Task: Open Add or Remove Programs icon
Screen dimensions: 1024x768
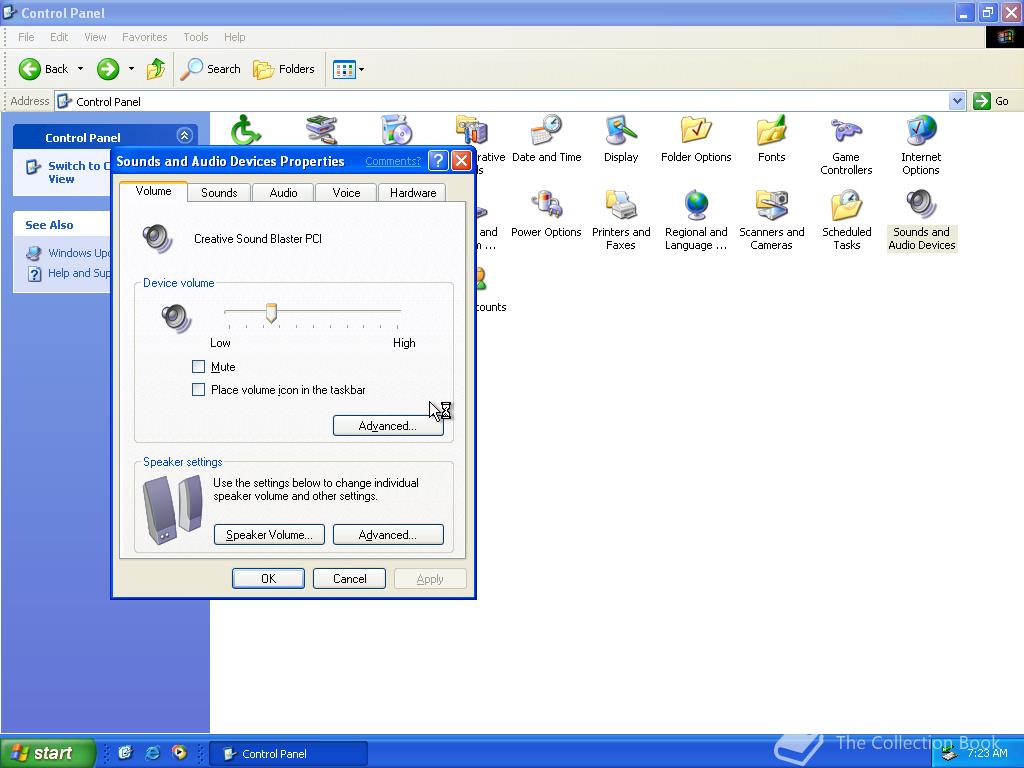Action: (x=396, y=129)
